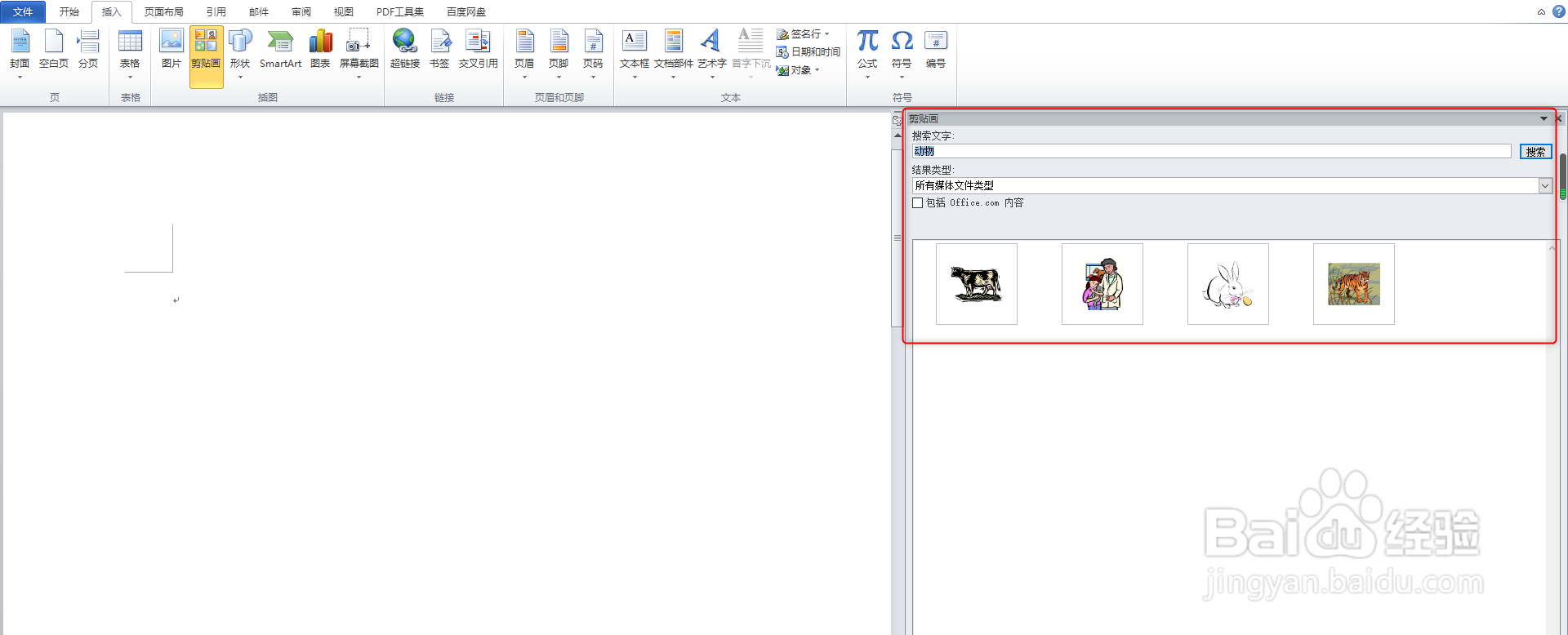The image size is (1568, 635).
Task: Expand the result type (所有媒体文件类型) dropdown
Action: pyautogui.click(x=1545, y=186)
